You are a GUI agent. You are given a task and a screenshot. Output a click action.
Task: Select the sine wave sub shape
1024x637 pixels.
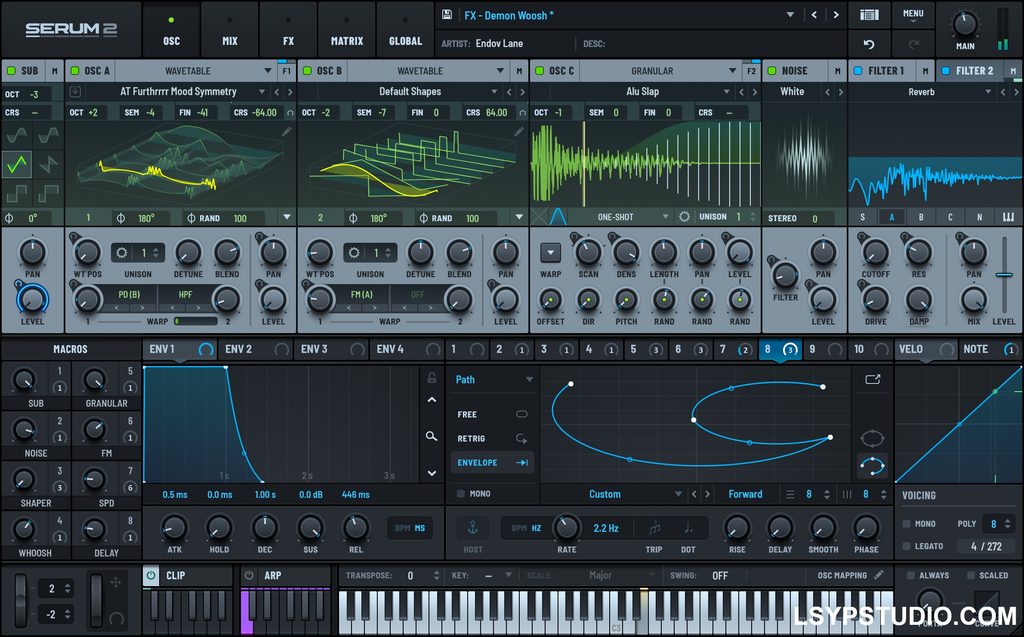(x=17, y=136)
